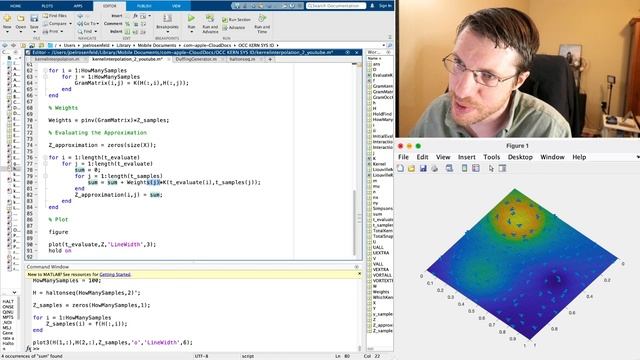
Task: Click Run and Time
Action: 262,24
